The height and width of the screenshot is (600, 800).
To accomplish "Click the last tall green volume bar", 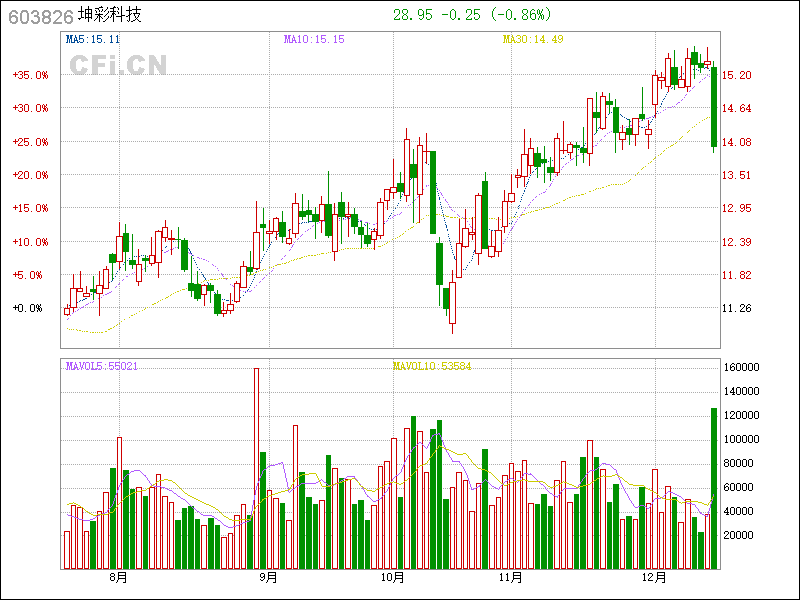I will click(x=714, y=488).
